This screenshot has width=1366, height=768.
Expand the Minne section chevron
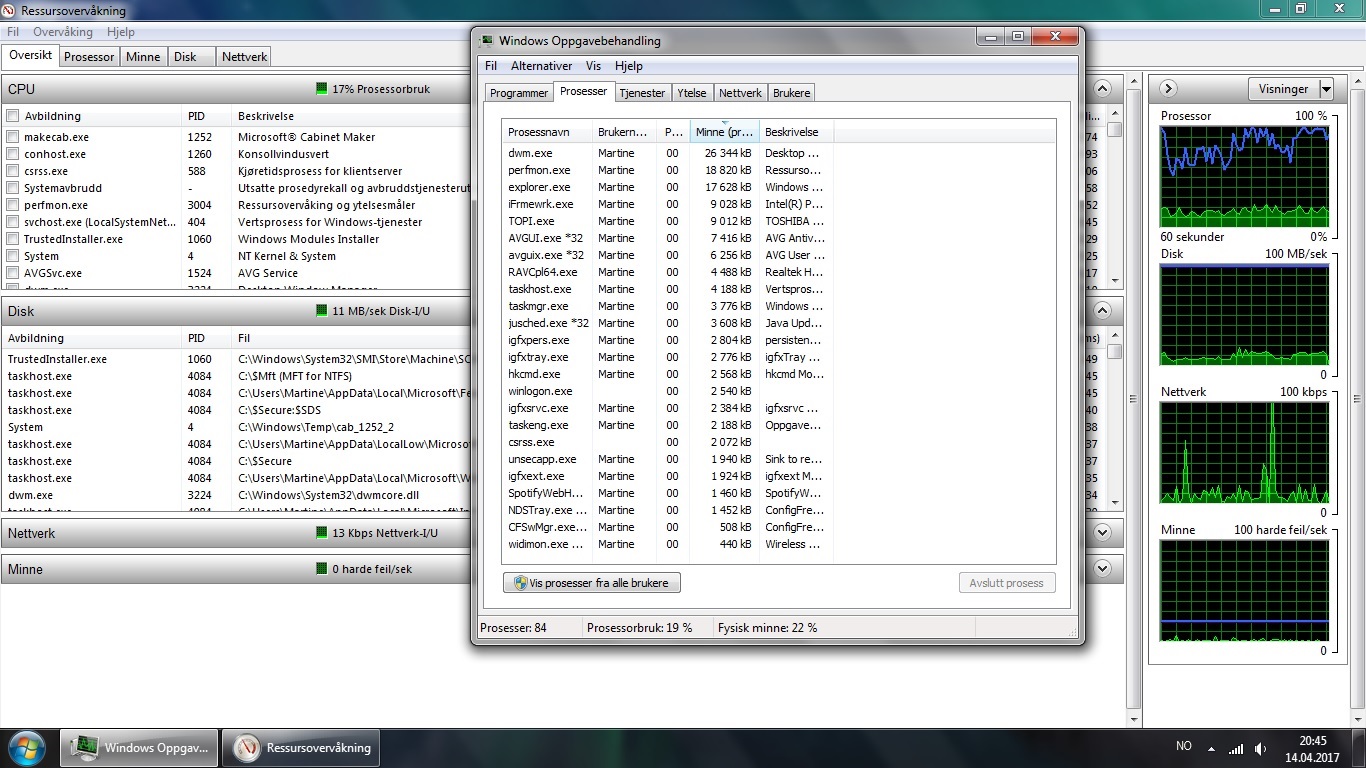tap(1103, 569)
